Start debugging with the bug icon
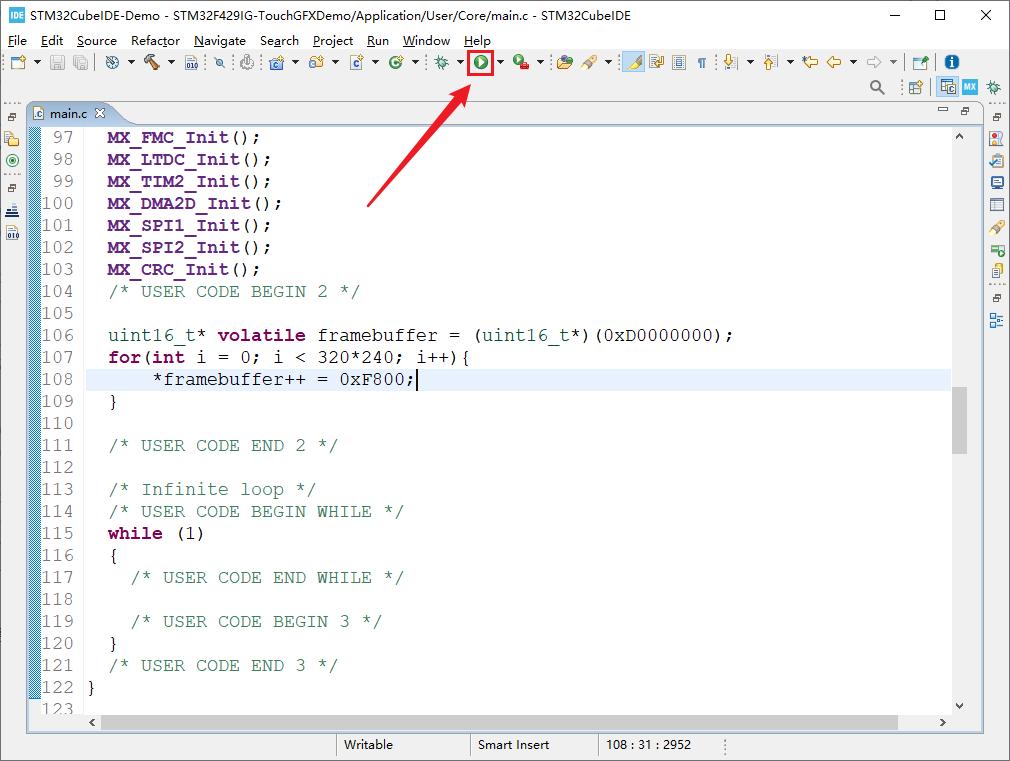This screenshot has height=761, width=1010. coord(441,62)
